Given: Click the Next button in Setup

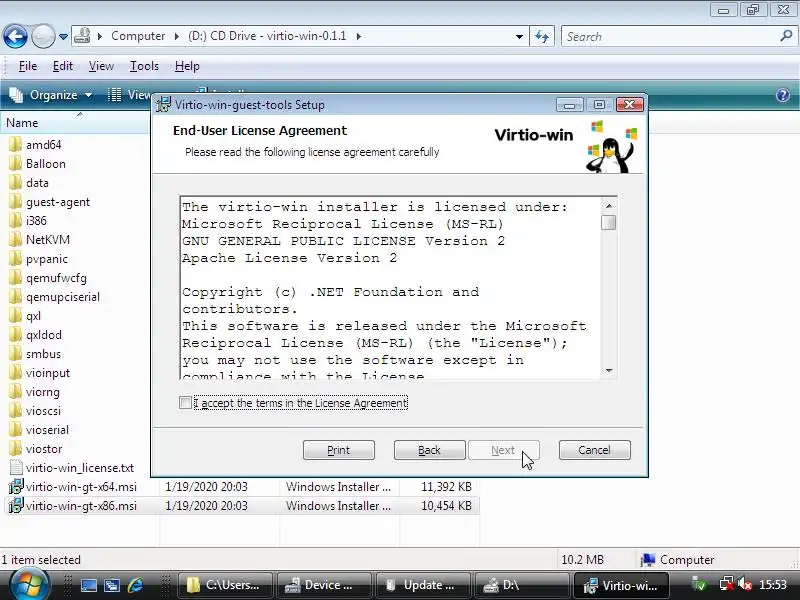Looking at the screenshot, I should click(x=503, y=450).
